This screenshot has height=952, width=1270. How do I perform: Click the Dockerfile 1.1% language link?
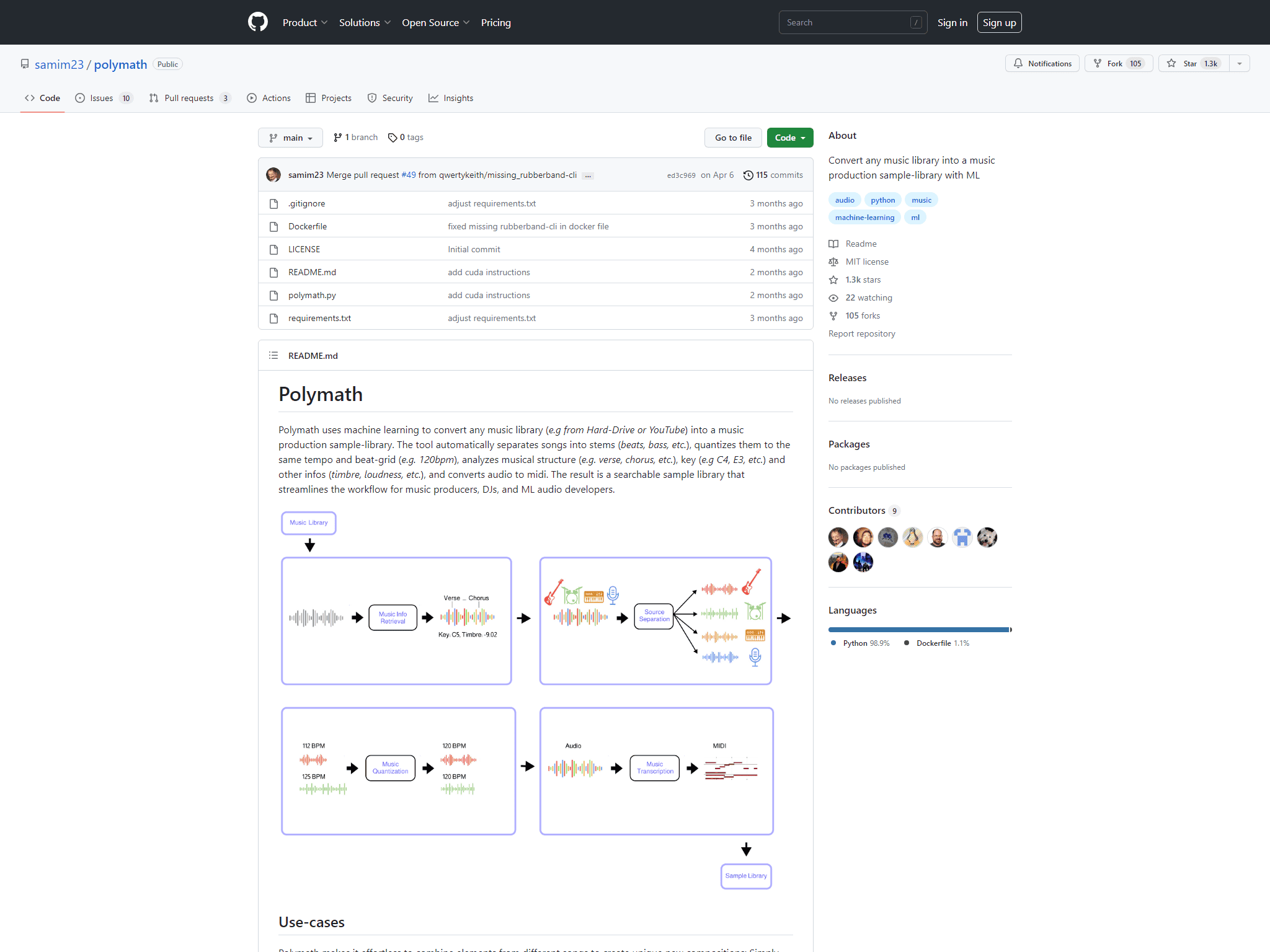tap(937, 643)
